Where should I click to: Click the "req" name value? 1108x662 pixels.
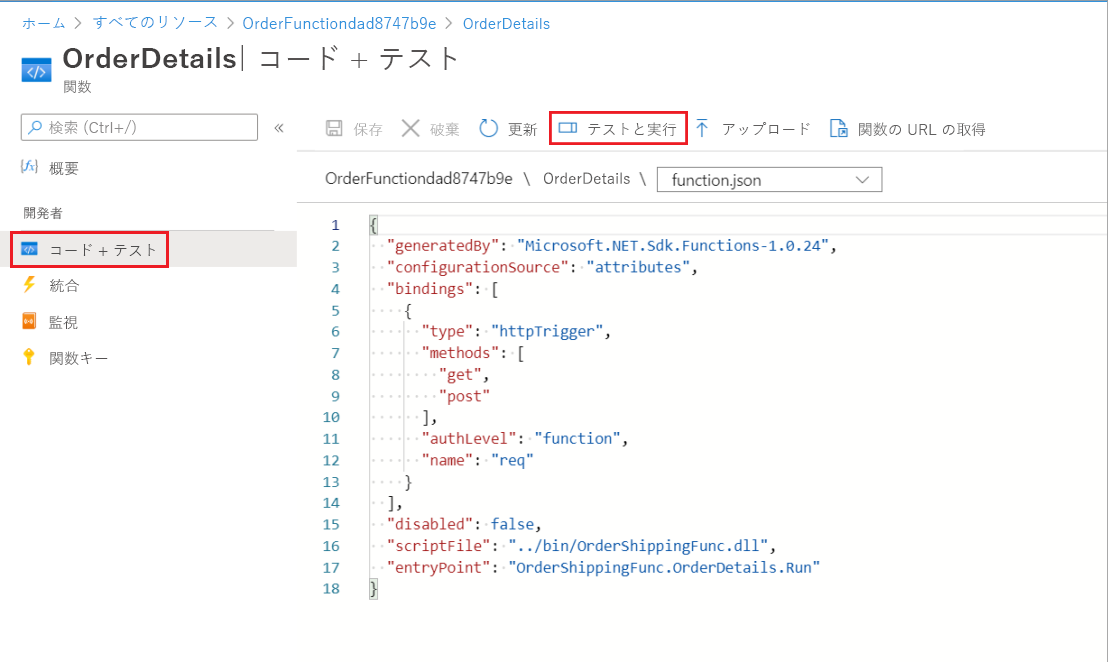click(x=512, y=461)
